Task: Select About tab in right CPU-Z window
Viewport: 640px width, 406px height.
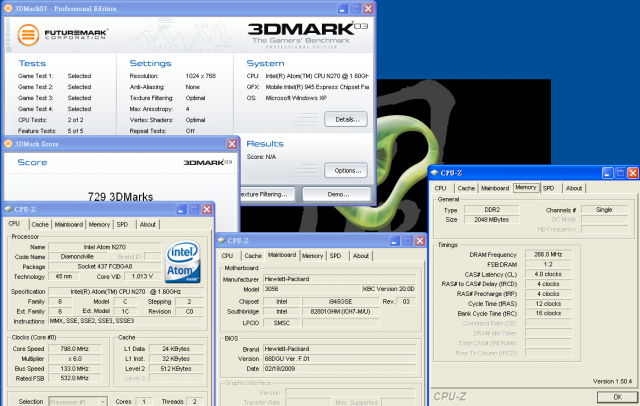Action: pyautogui.click(x=574, y=188)
